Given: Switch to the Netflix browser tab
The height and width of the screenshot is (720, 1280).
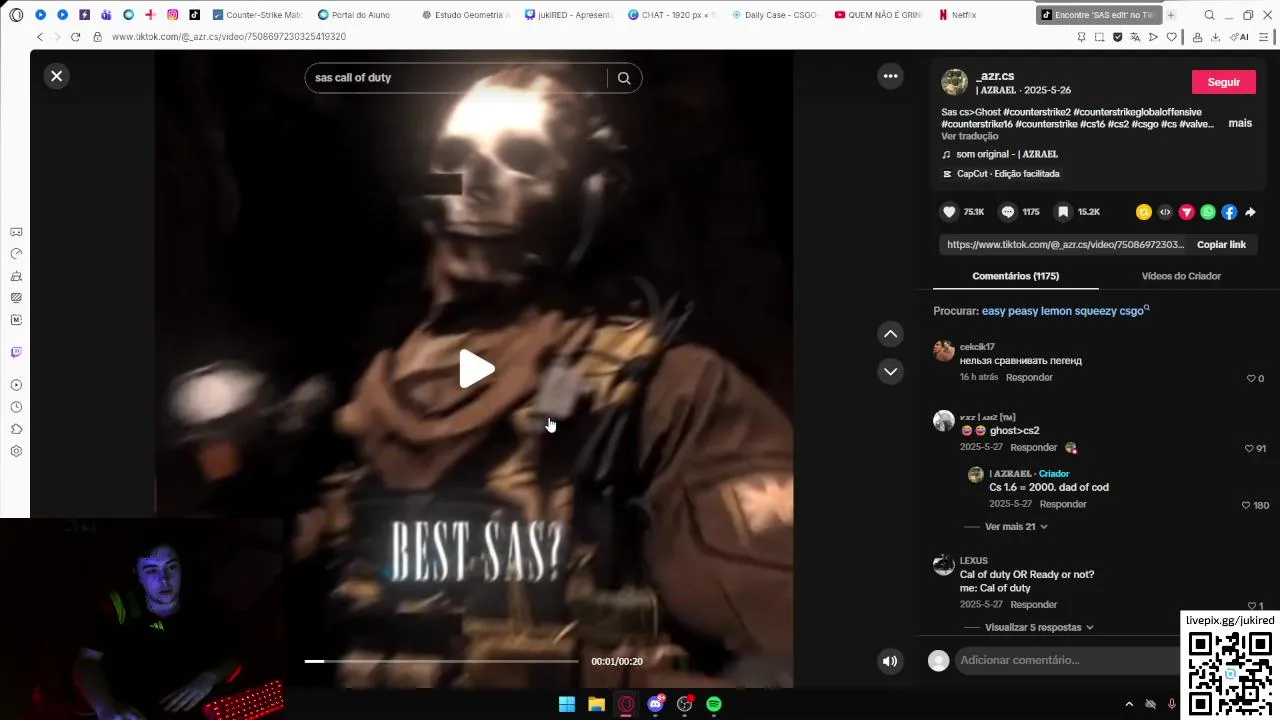Looking at the screenshot, I should coord(958,15).
